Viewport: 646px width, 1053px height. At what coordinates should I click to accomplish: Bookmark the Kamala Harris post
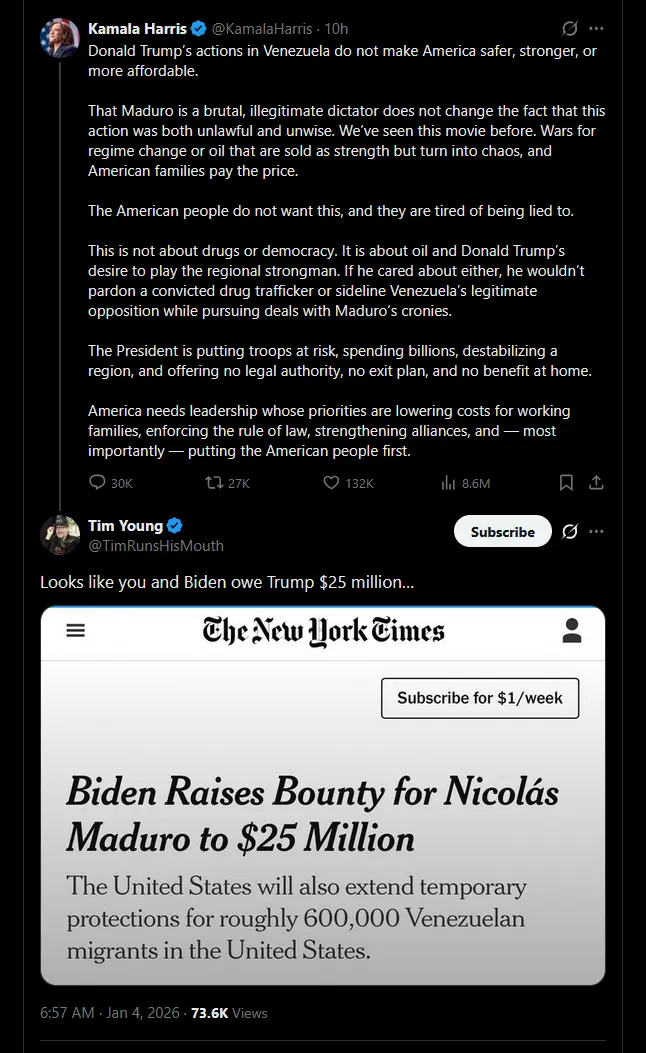pos(566,483)
